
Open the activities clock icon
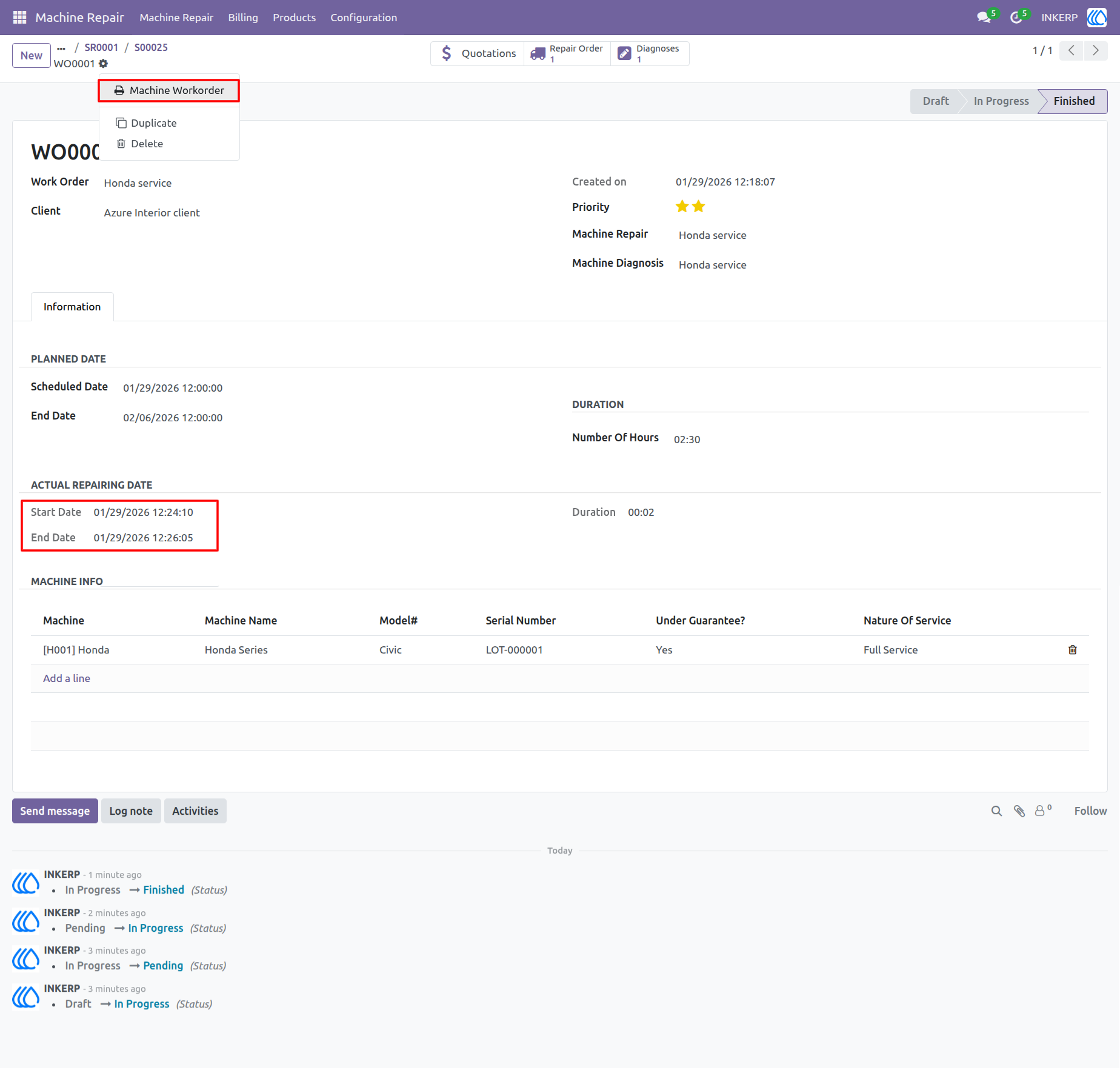[1016, 18]
